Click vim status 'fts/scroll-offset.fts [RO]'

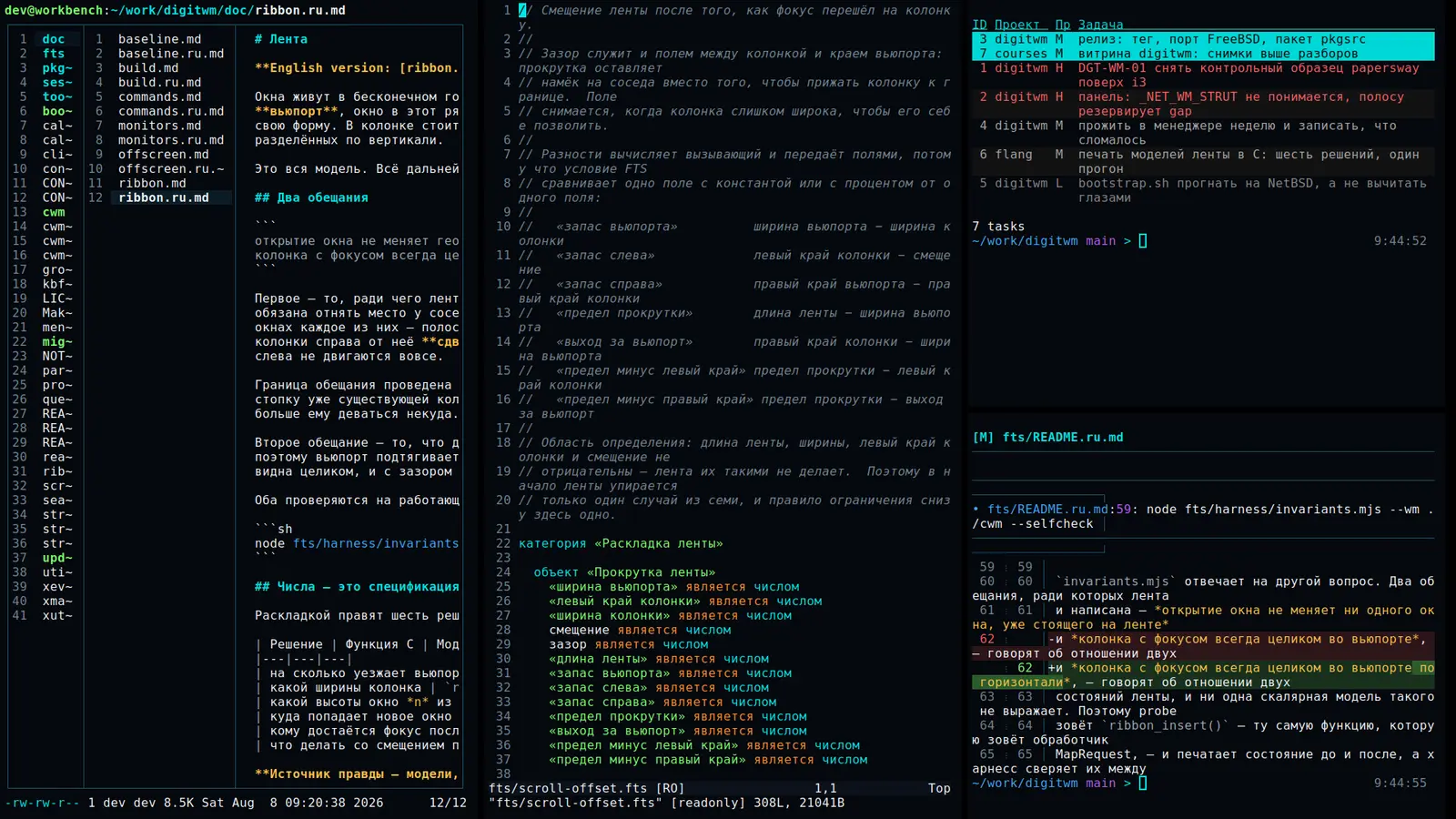(x=587, y=788)
